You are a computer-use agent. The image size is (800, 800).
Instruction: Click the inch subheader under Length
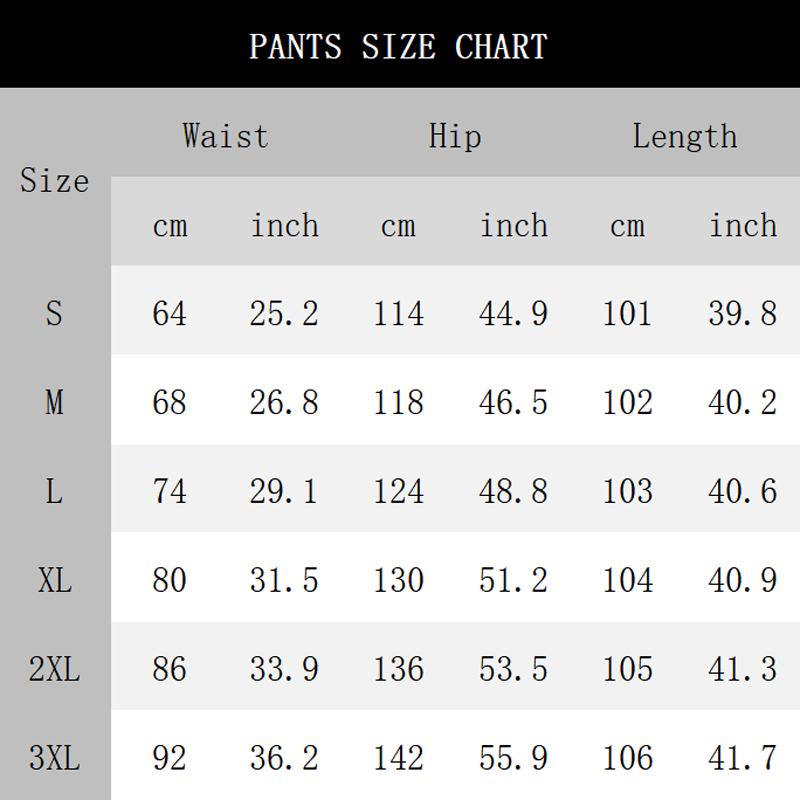coord(743,226)
